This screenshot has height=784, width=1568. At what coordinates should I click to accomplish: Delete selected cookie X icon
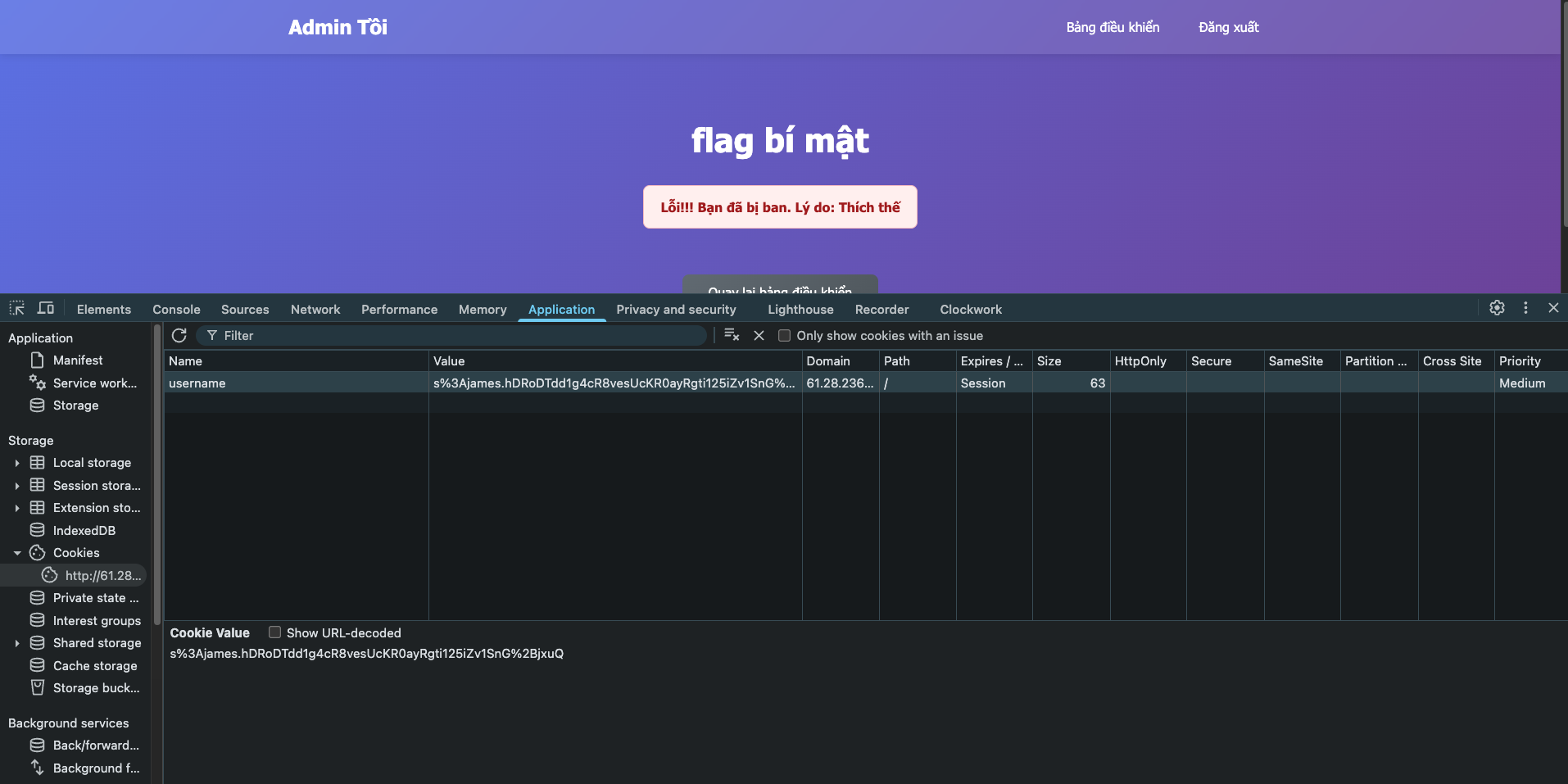click(x=759, y=335)
